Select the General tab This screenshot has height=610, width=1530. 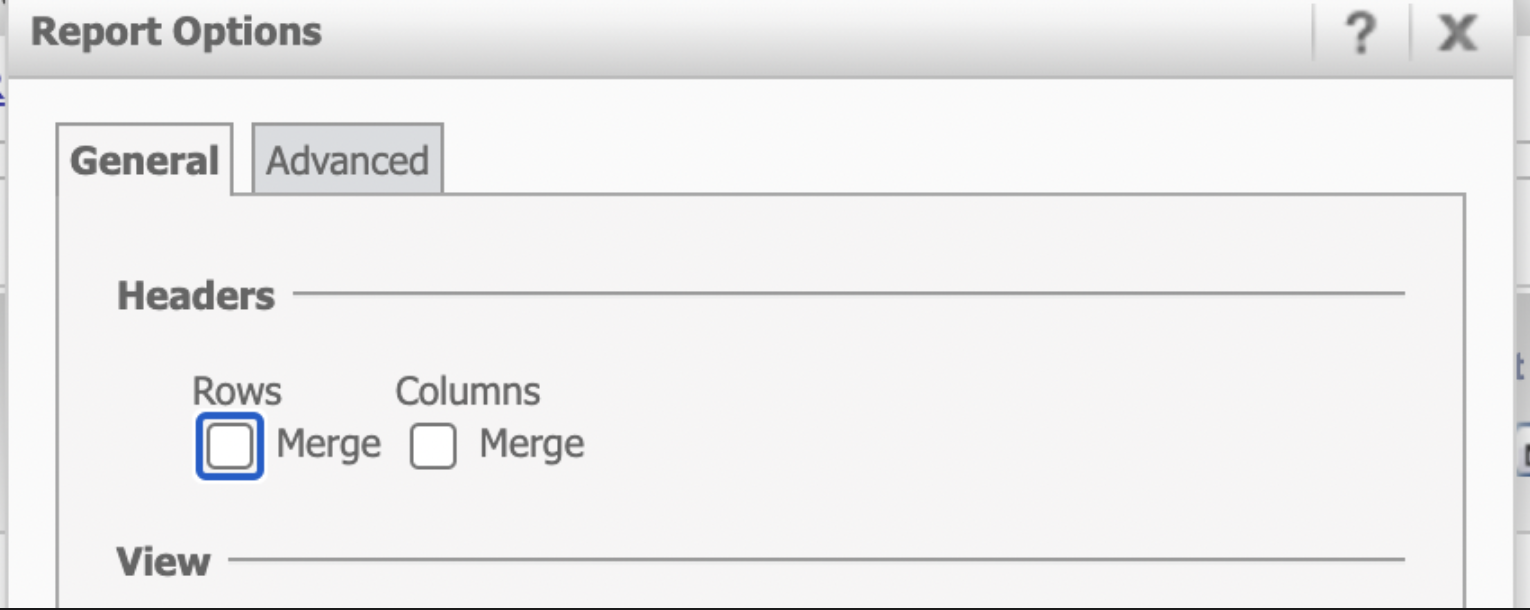coord(145,160)
